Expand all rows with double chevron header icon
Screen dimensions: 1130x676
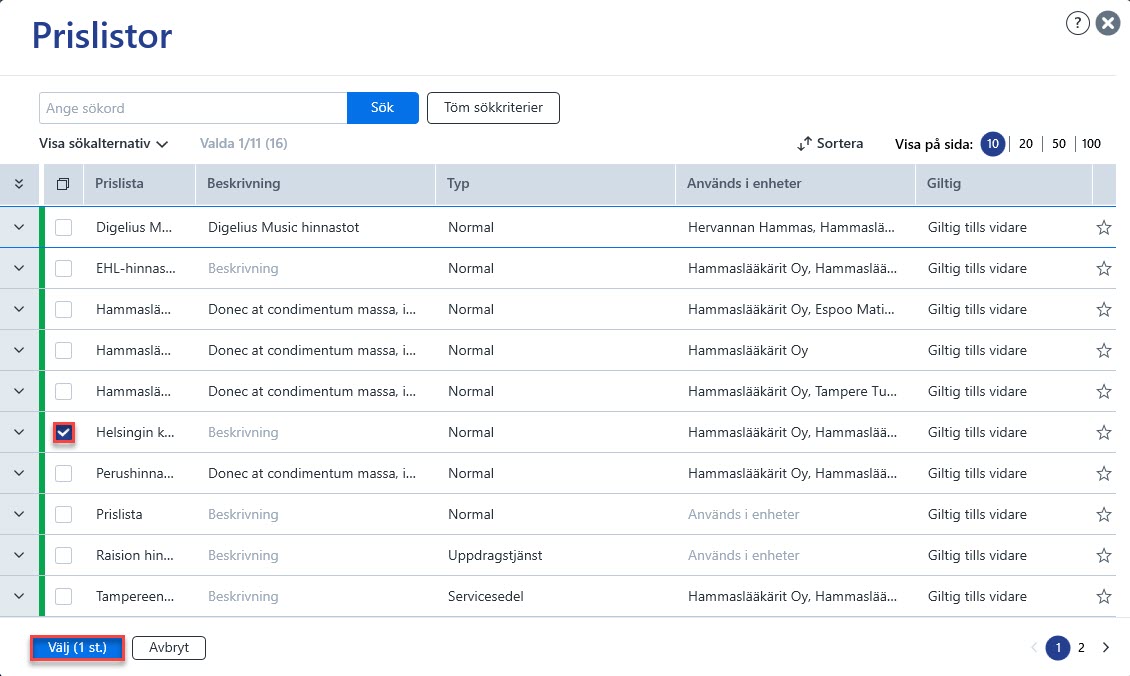[x=19, y=184]
